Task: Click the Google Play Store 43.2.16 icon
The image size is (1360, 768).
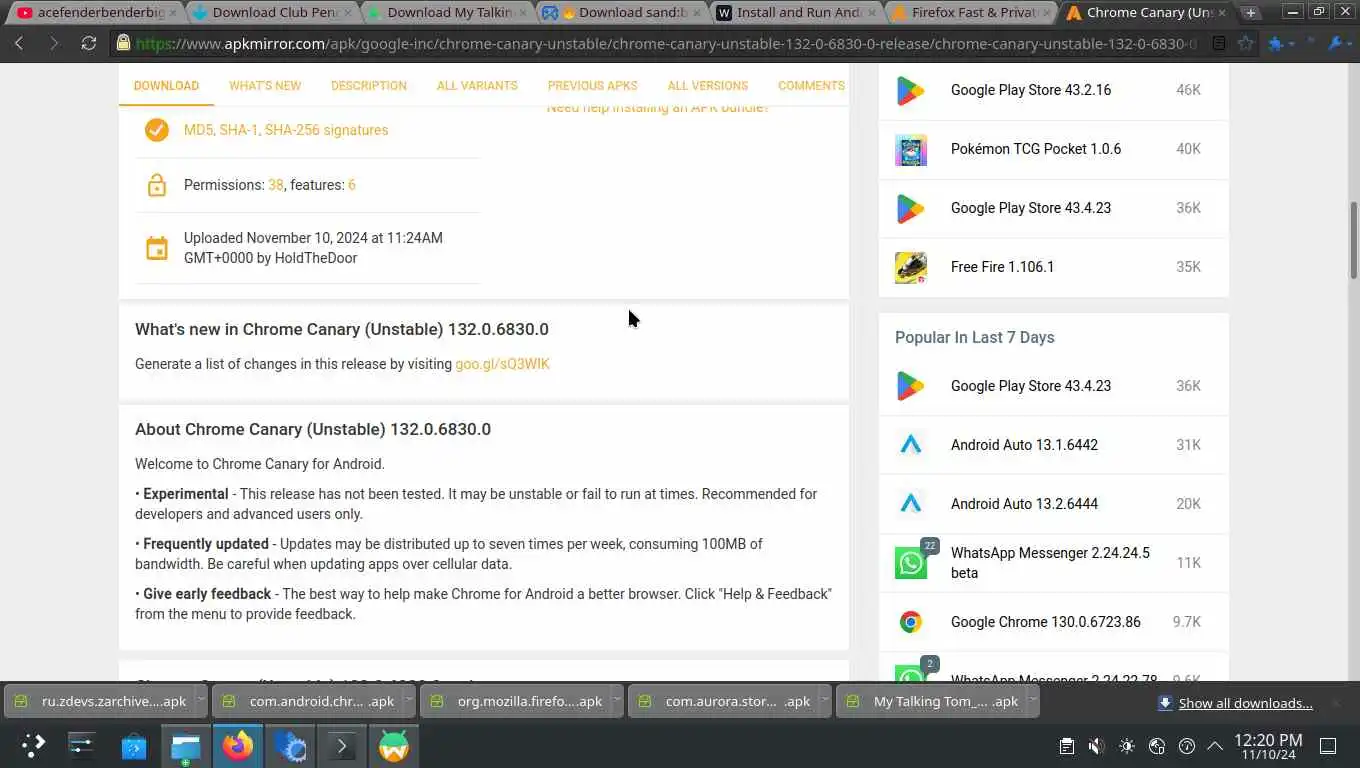Action: 910,90
